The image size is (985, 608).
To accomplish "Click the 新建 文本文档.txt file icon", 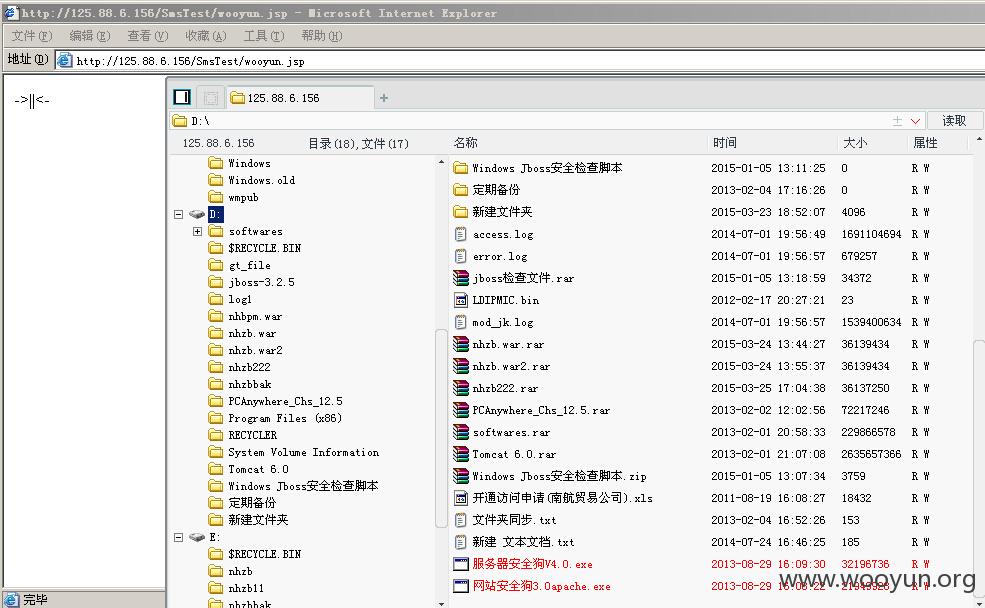I will (x=460, y=542).
